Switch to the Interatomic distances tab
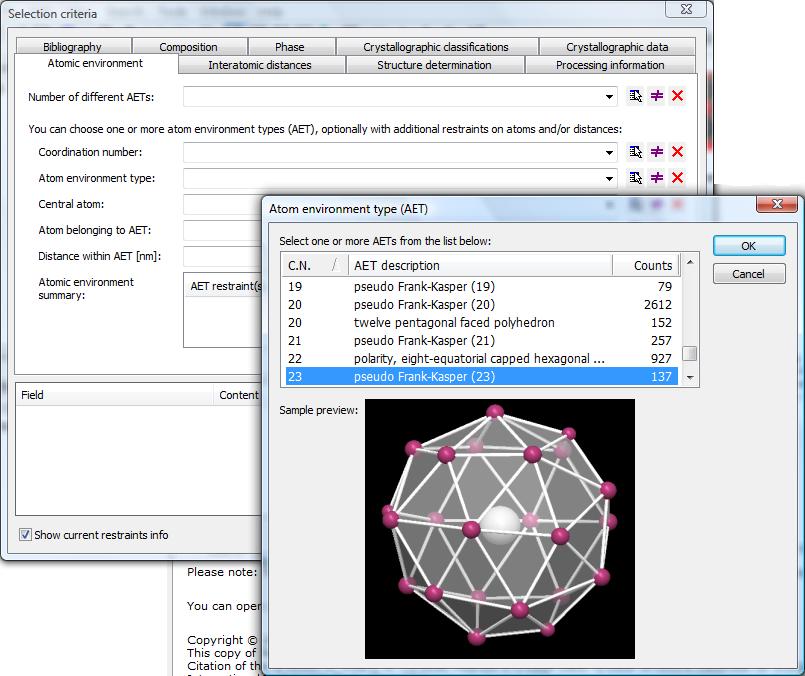The width and height of the screenshot is (805, 676). (x=259, y=65)
